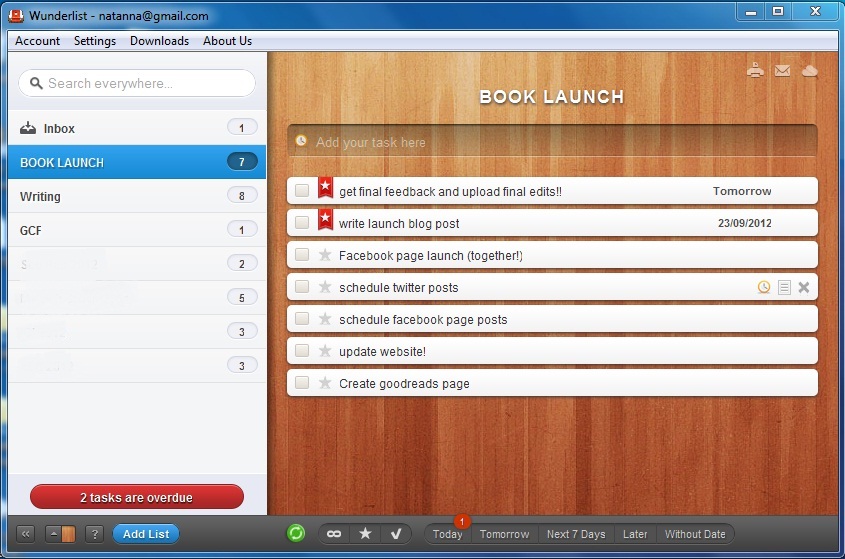Check off 'Facebook page launch' task

point(302,255)
